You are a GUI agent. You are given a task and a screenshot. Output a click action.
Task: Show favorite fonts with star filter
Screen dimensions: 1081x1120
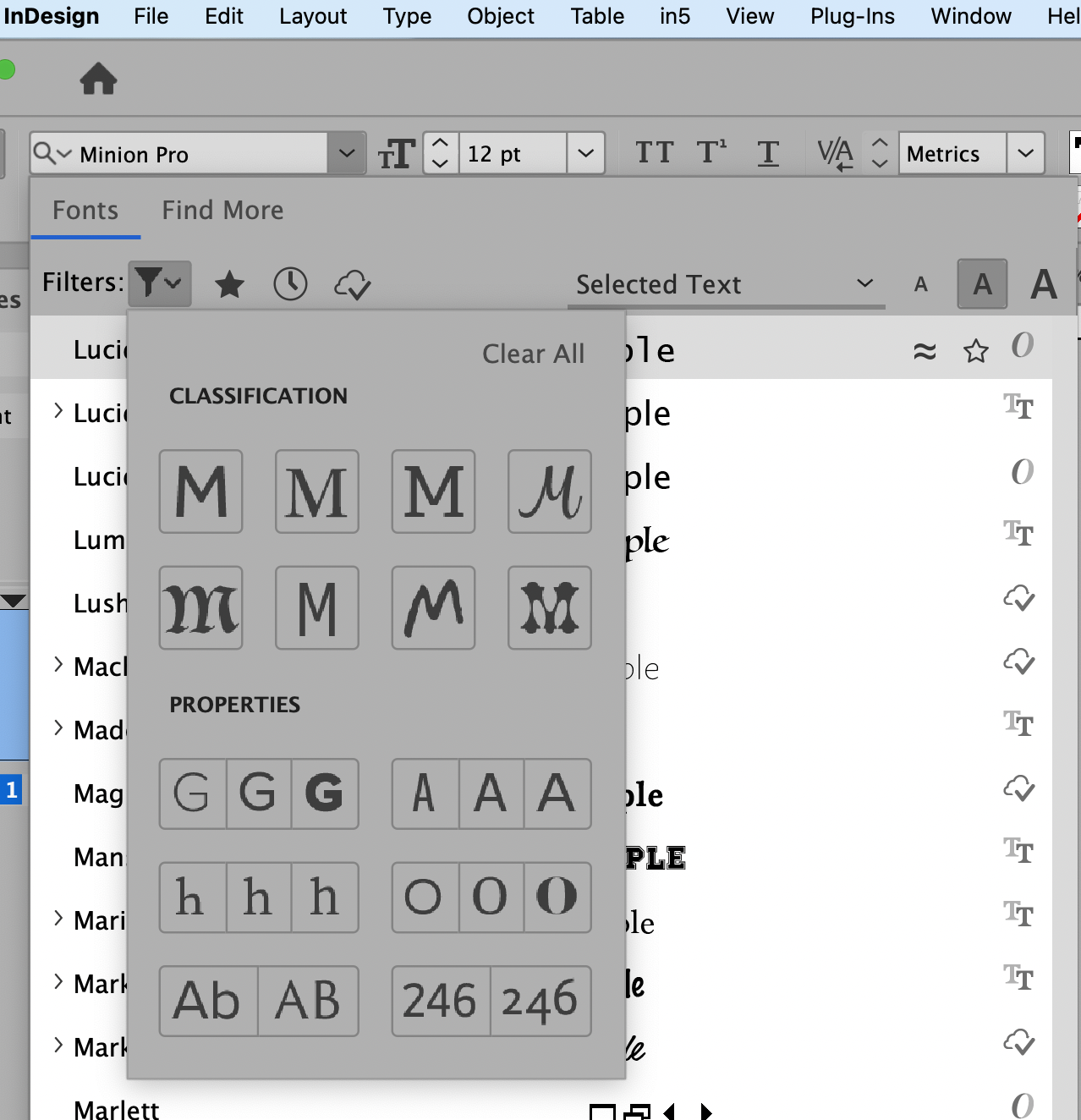[229, 284]
